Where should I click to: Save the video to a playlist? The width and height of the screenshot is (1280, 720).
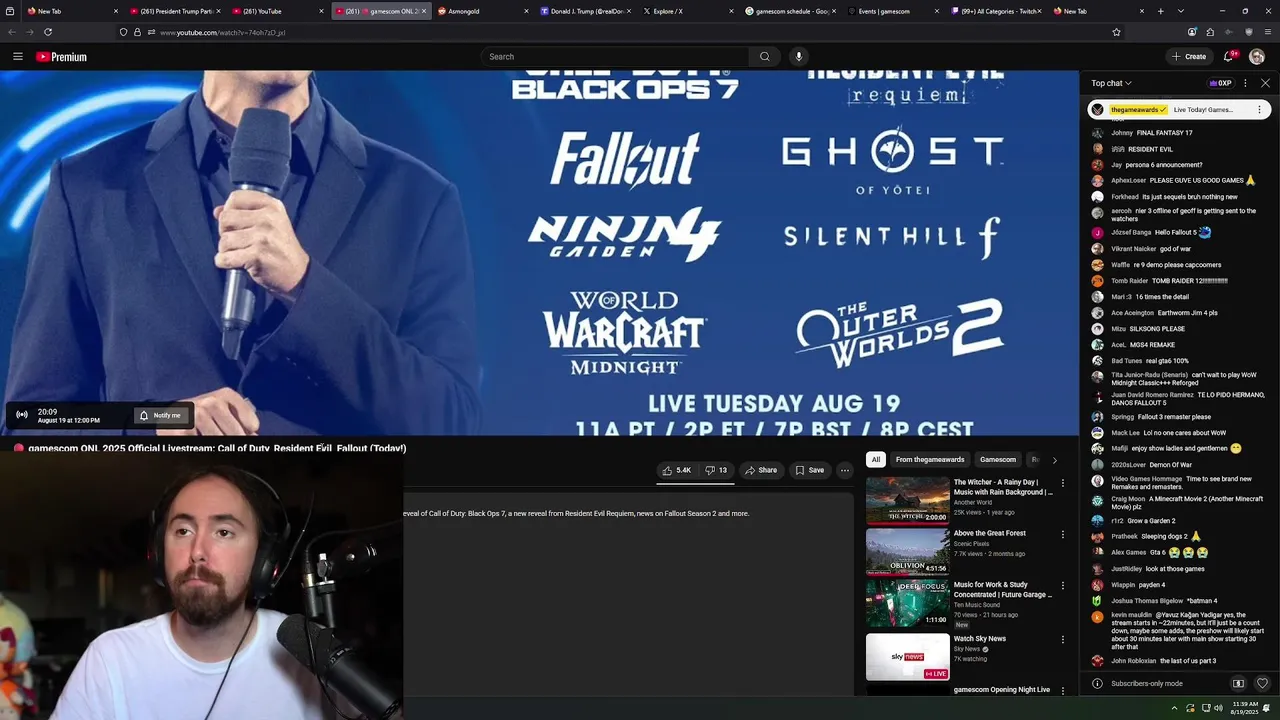click(810, 470)
